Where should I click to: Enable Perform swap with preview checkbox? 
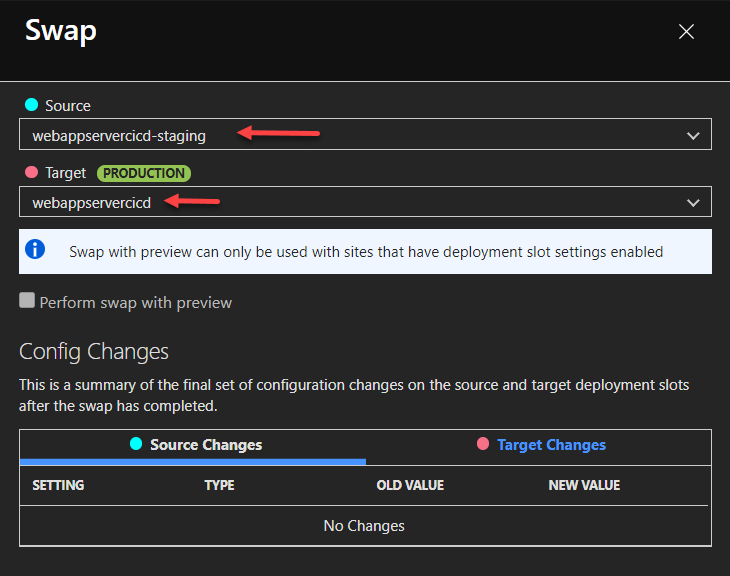coord(27,301)
